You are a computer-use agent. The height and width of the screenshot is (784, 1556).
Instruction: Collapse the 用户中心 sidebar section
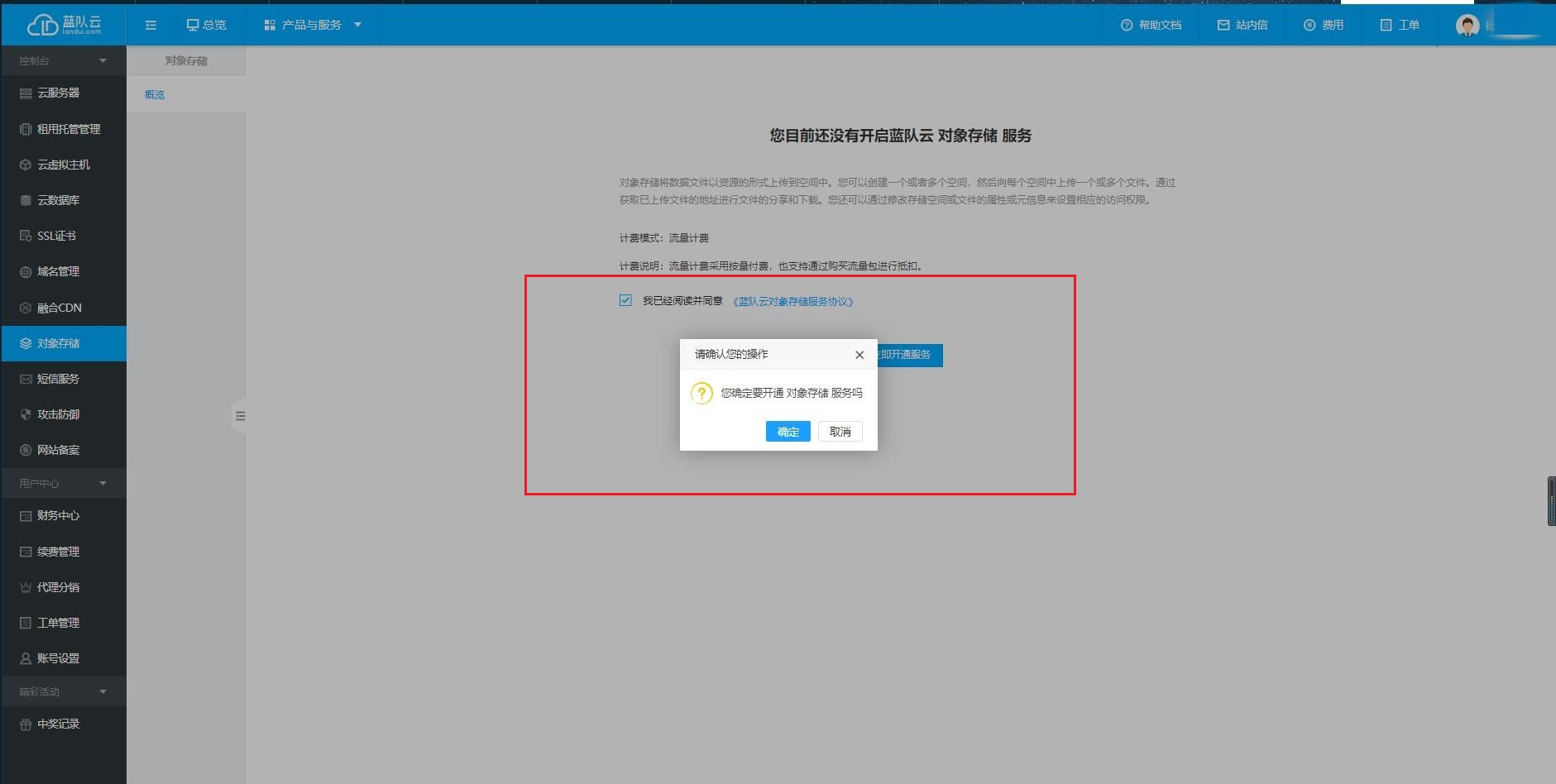[103, 483]
